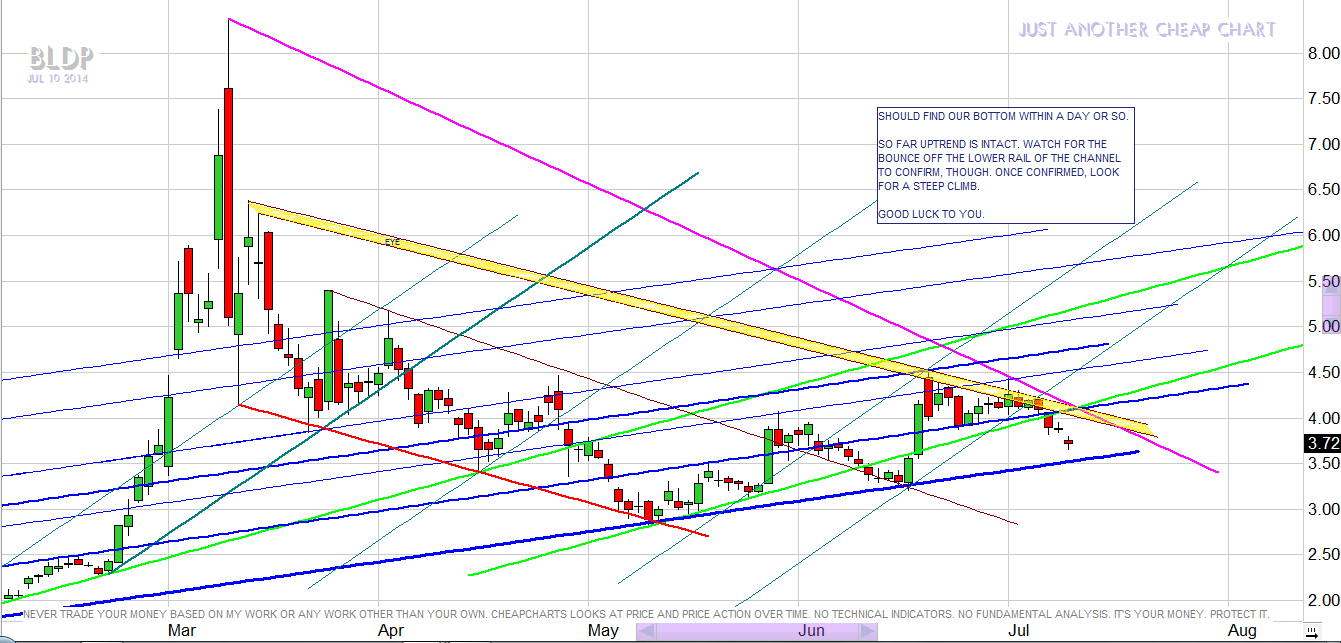The image size is (1341, 643).
Task: Click the disclaimer text below the chart
Action: [x=645, y=613]
